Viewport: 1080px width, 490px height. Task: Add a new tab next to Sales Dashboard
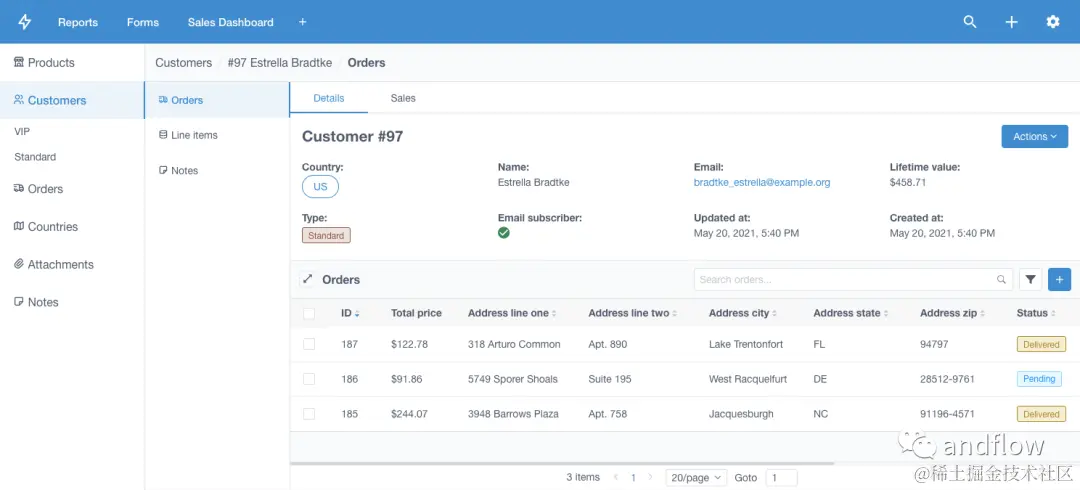click(302, 22)
